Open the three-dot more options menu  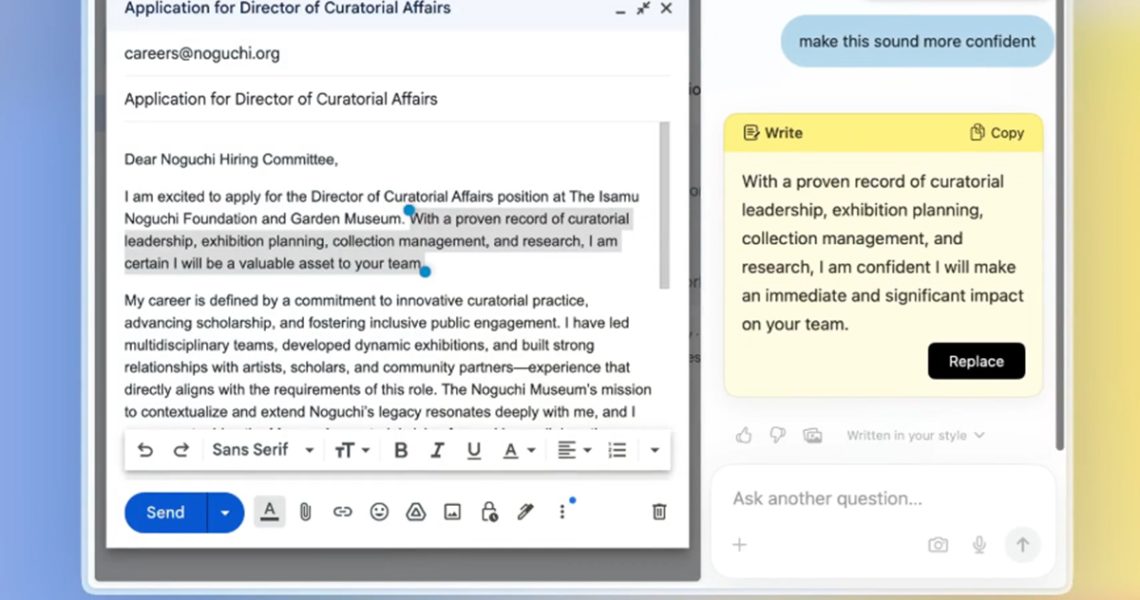coord(562,513)
